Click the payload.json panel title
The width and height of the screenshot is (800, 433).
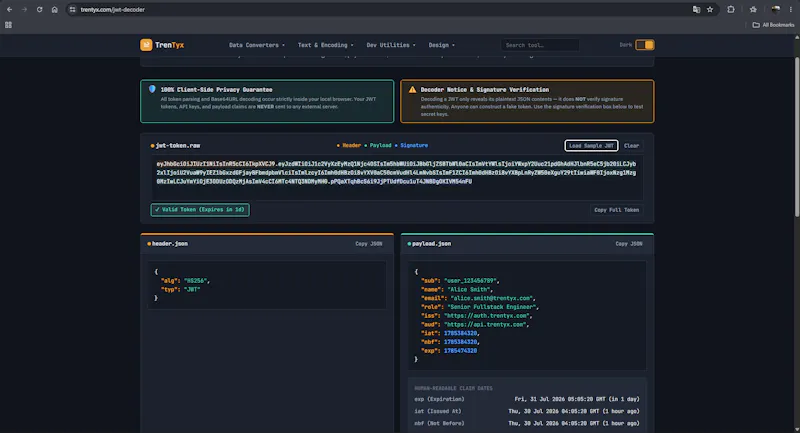pyautogui.click(x=431, y=244)
